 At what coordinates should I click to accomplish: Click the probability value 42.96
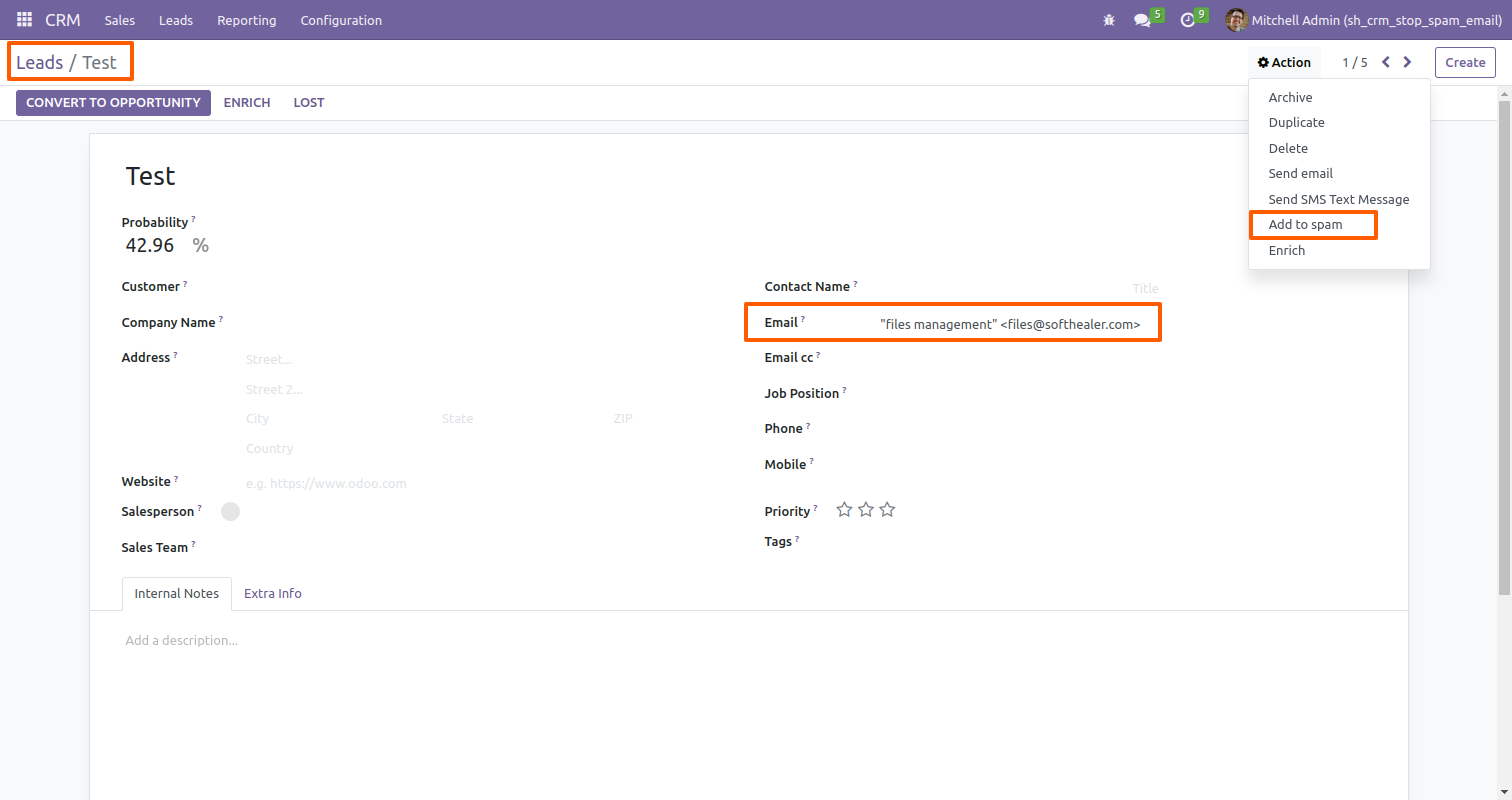click(150, 245)
